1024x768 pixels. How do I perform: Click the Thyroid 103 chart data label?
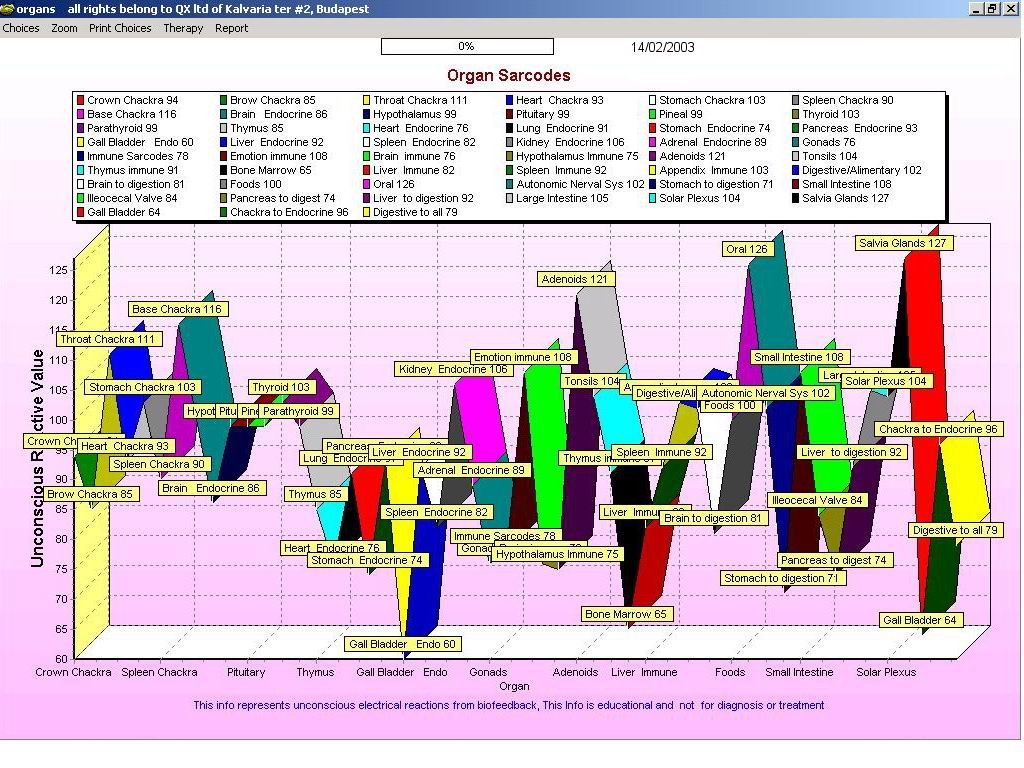point(281,387)
